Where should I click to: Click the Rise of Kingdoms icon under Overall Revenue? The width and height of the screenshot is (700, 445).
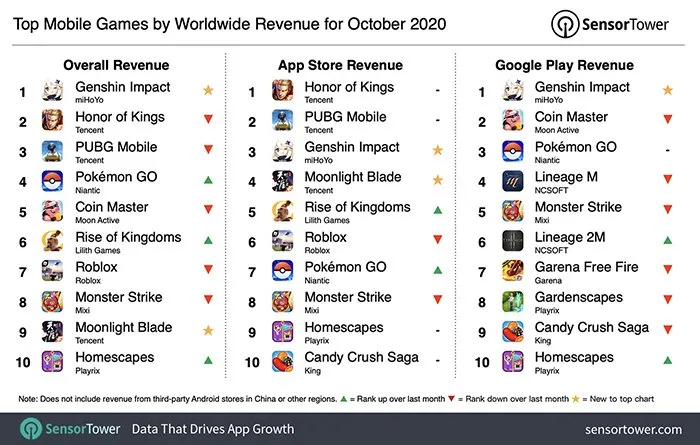(52, 243)
